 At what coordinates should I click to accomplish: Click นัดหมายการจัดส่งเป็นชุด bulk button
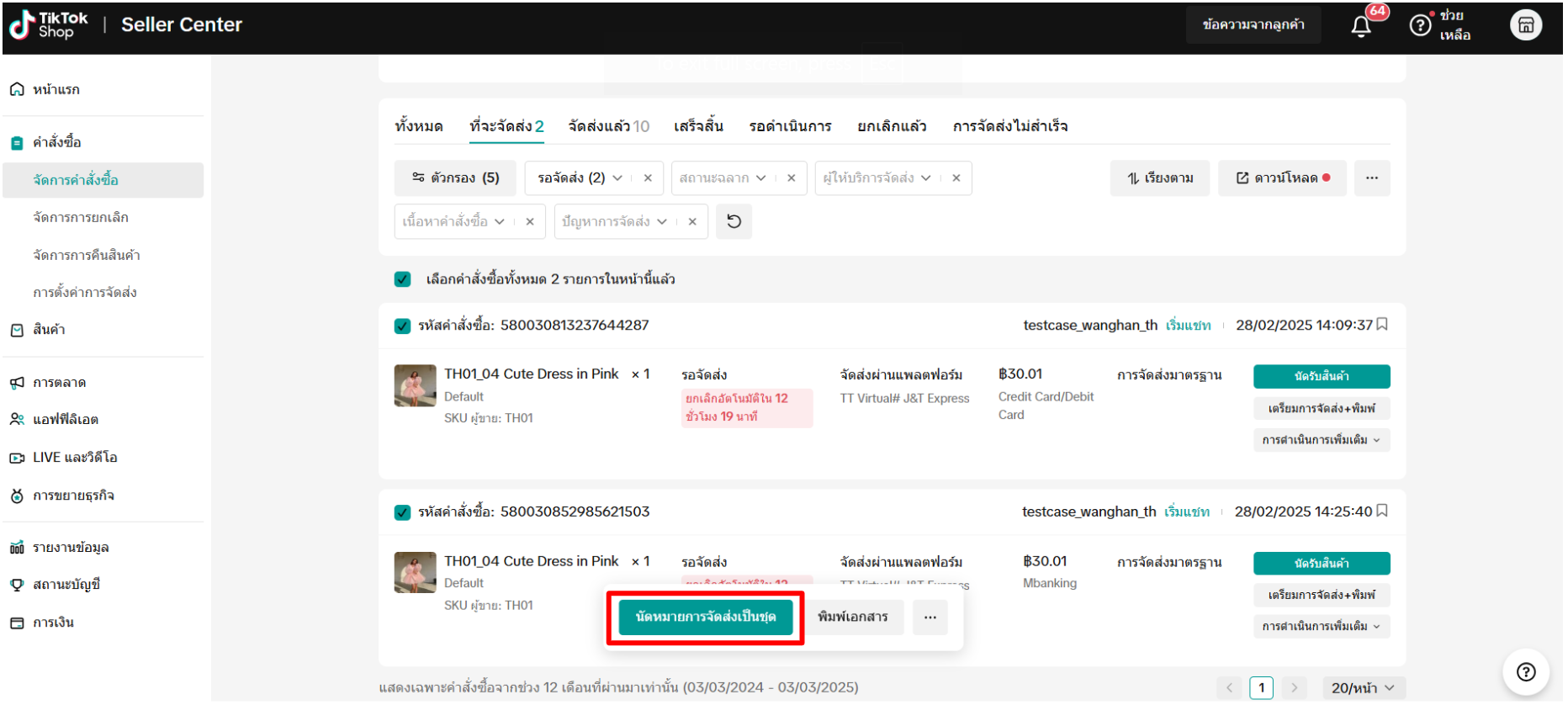click(x=705, y=617)
